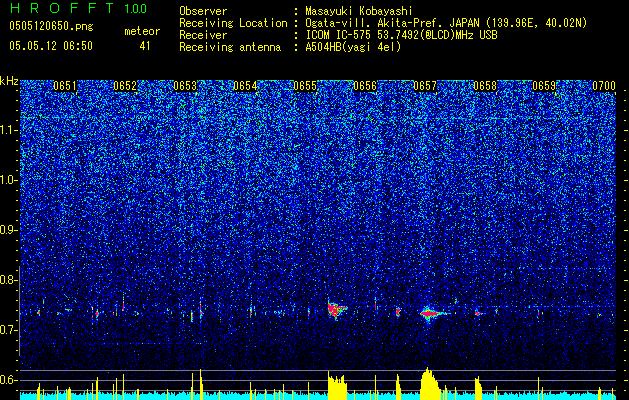
Task: Click the wide yellow intensity block below 0655
Action: 337,386
